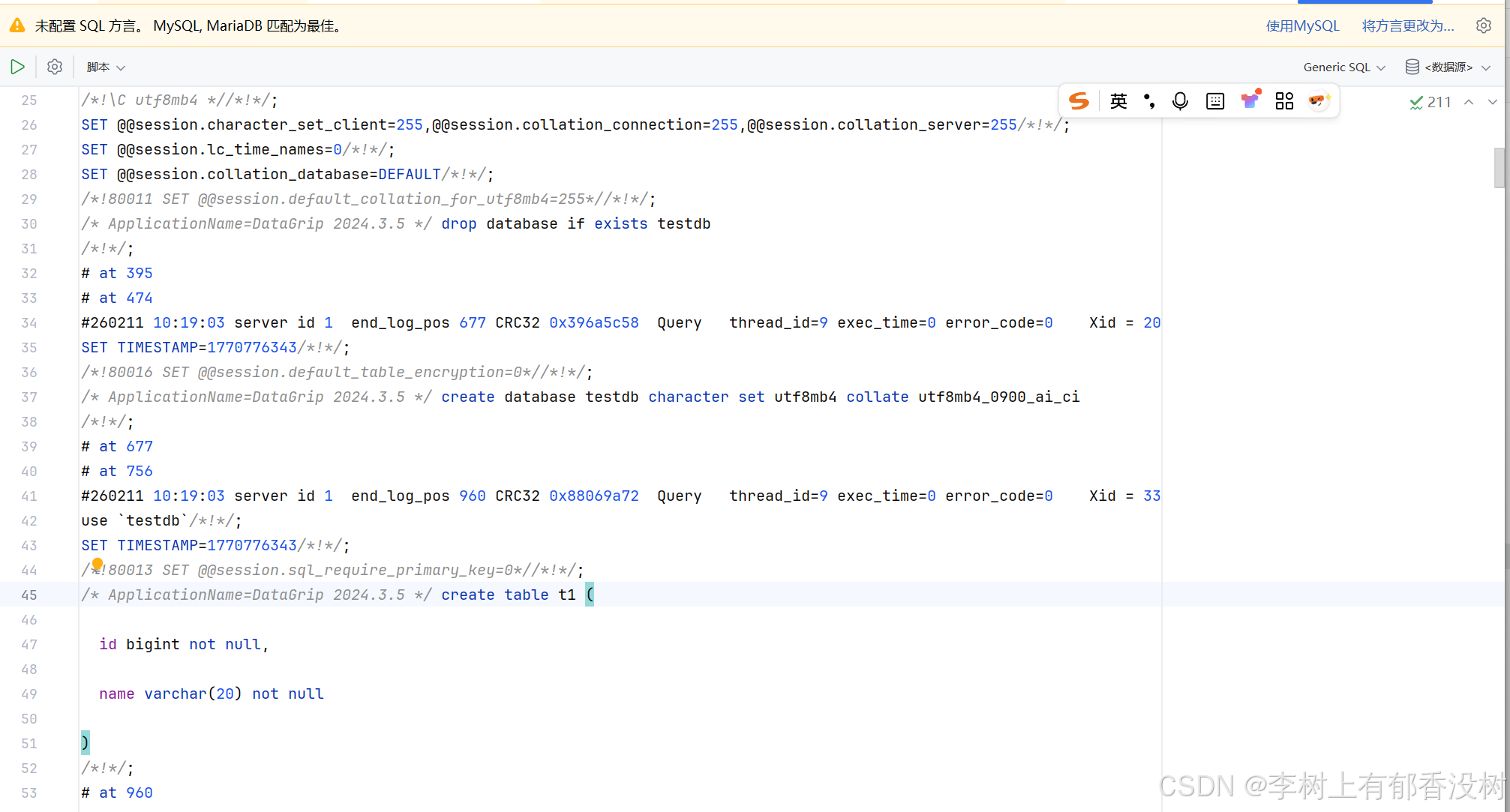Viewport: 1510px width, 812px height.
Task: Click the 211 inspections checkmark widget
Action: [x=1430, y=102]
